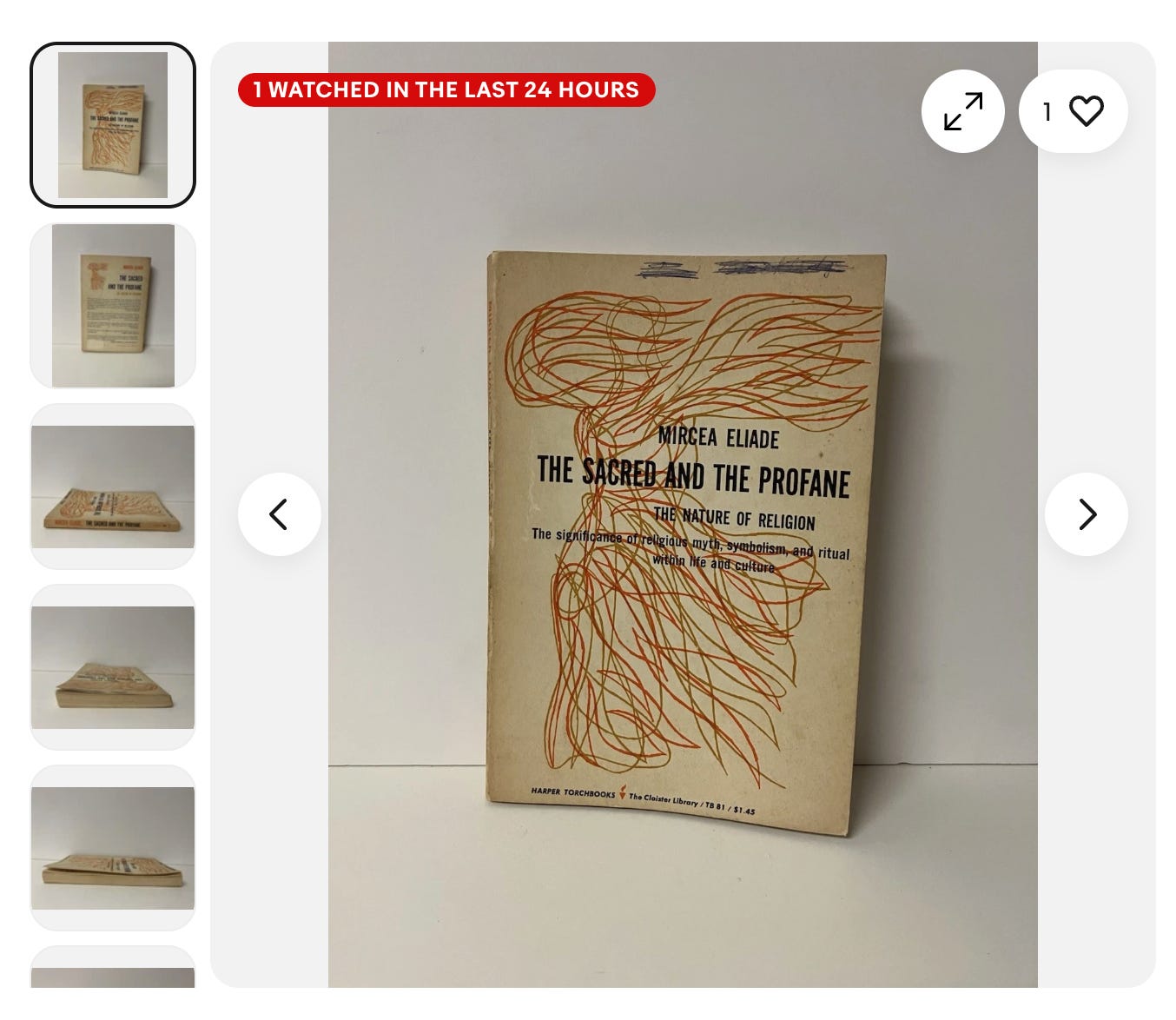Screen dimensions: 1176x1020
Task: Open the partially visible sixth thumbnail
Action: tap(113, 967)
